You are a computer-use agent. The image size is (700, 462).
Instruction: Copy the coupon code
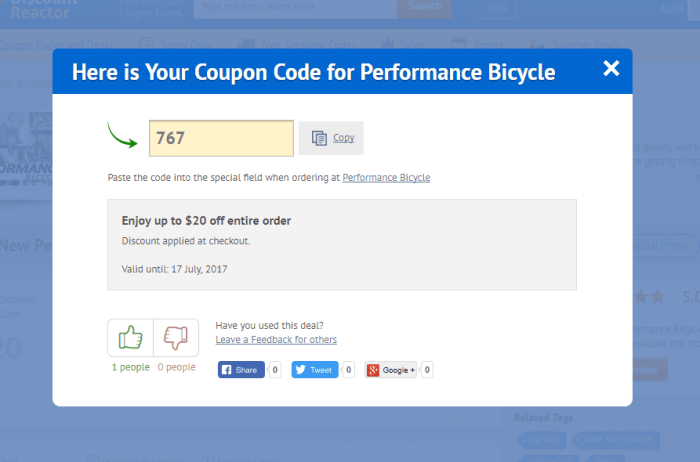point(332,138)
